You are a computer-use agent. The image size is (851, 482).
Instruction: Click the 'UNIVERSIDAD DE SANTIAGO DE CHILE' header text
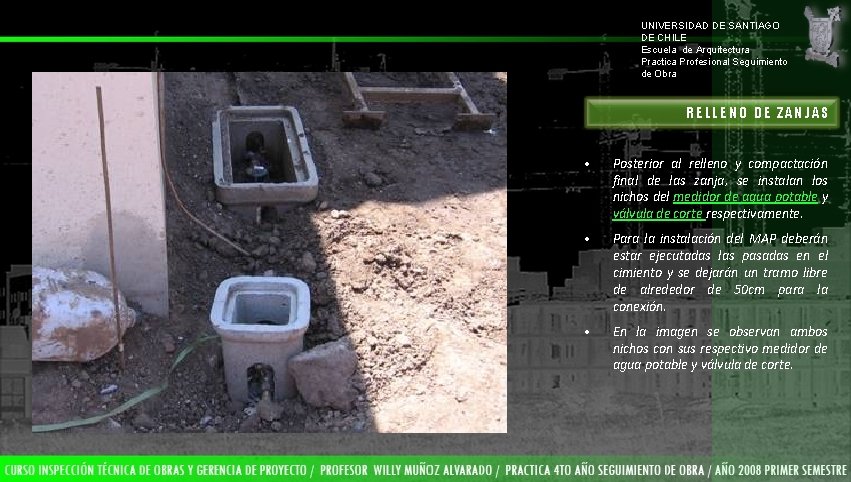point(710,31)
